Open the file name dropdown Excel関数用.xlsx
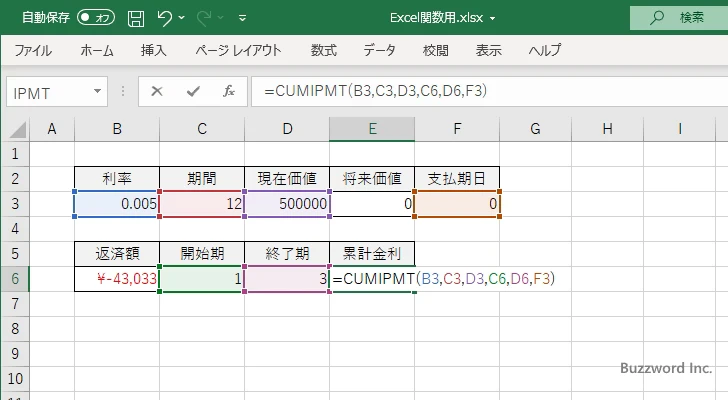Viewport: 728px width, 400px height. [442, 18]
